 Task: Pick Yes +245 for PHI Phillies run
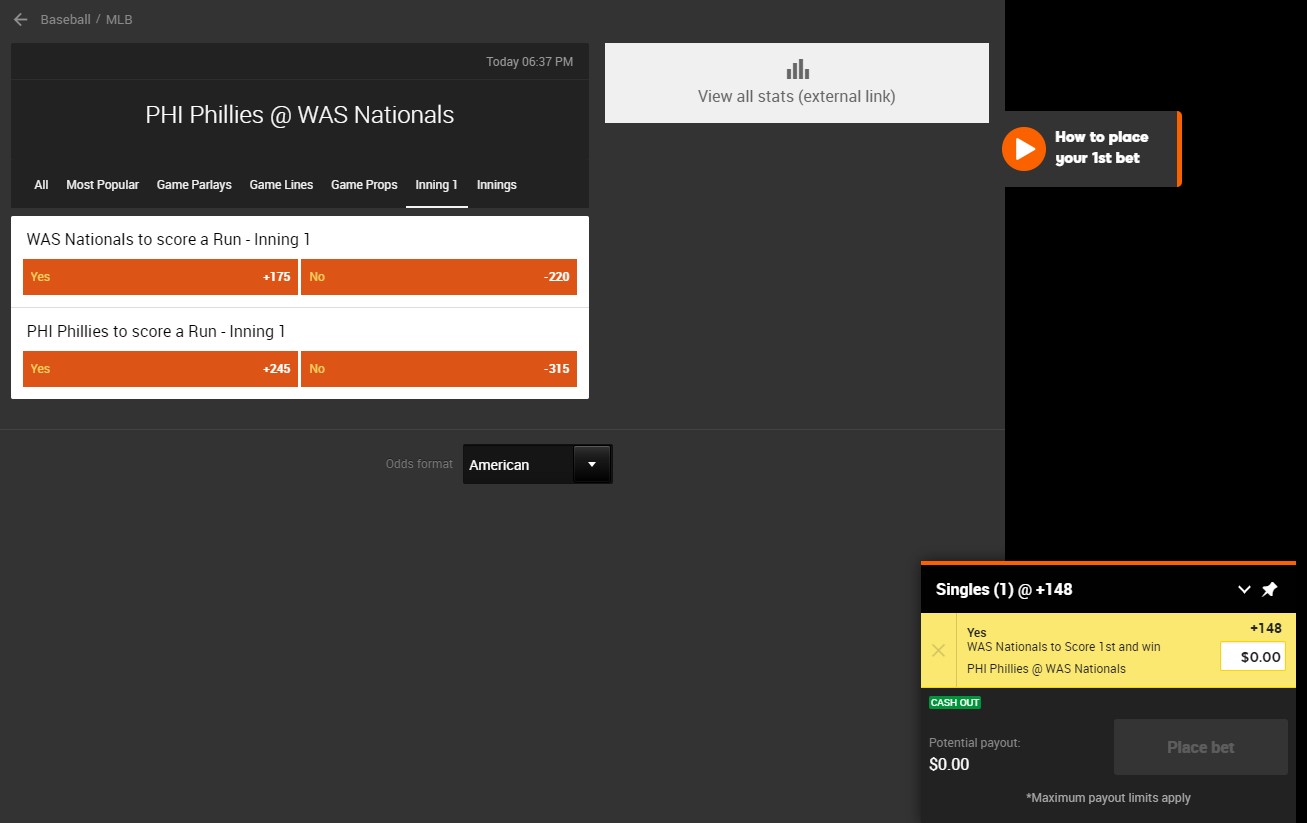pyautogui.click(x=160, y=369)
